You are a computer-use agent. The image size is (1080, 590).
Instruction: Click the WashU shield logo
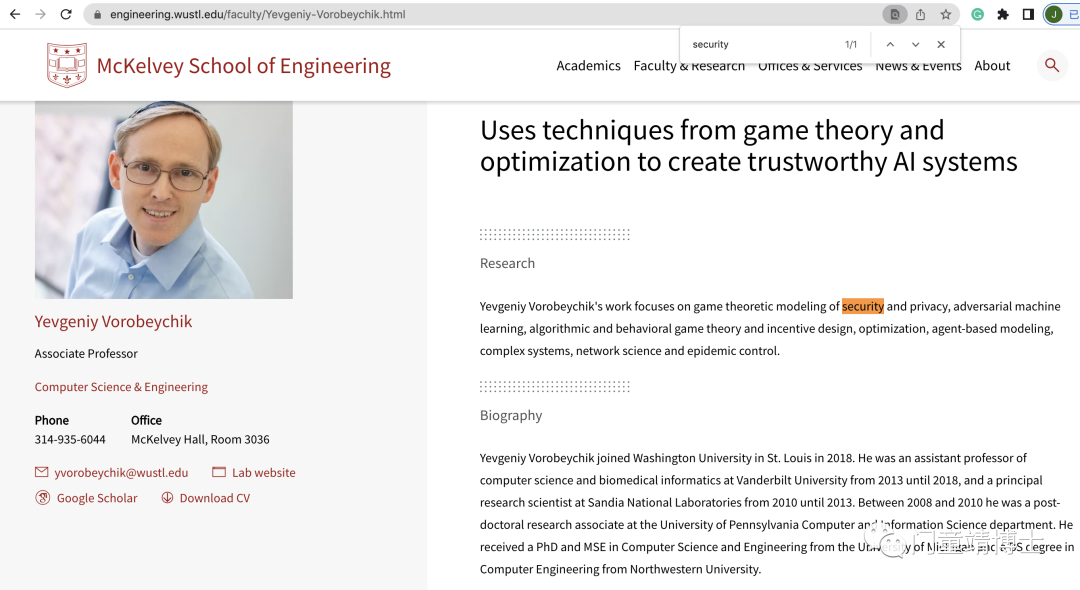(67, 65)
